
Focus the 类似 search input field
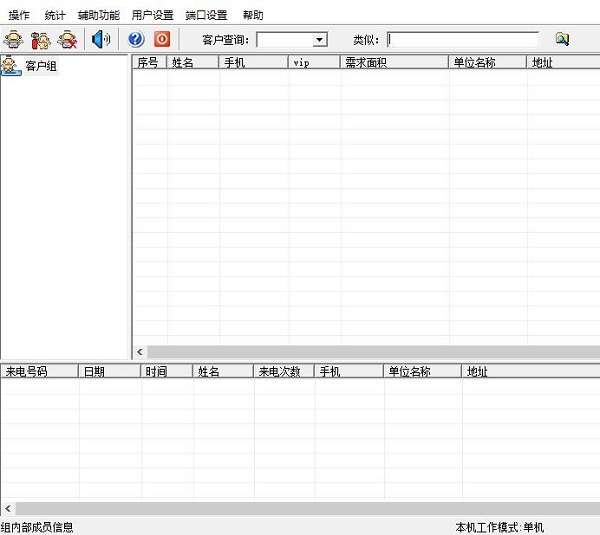462,39
